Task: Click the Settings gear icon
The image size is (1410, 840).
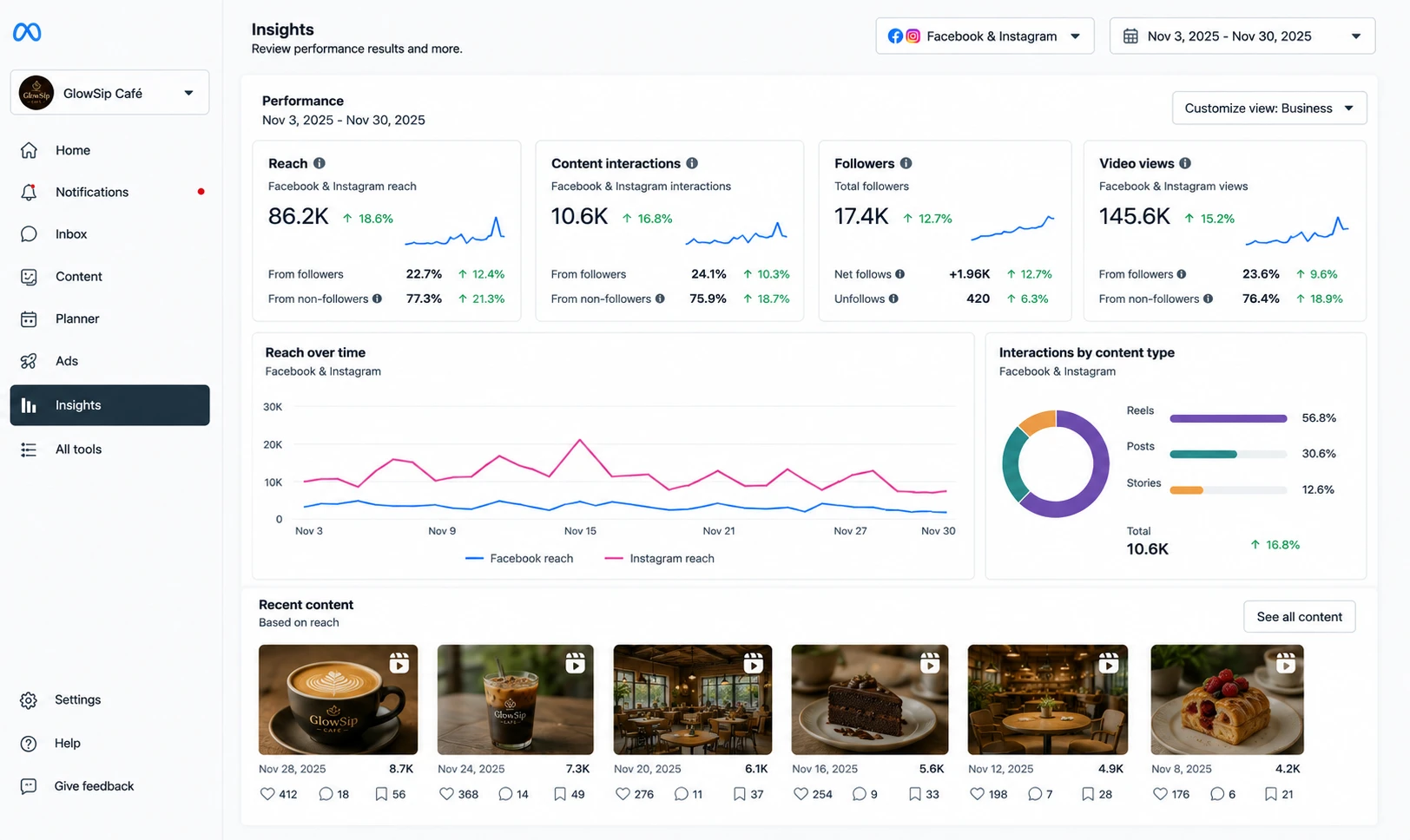Action: (x=29, y=700)
